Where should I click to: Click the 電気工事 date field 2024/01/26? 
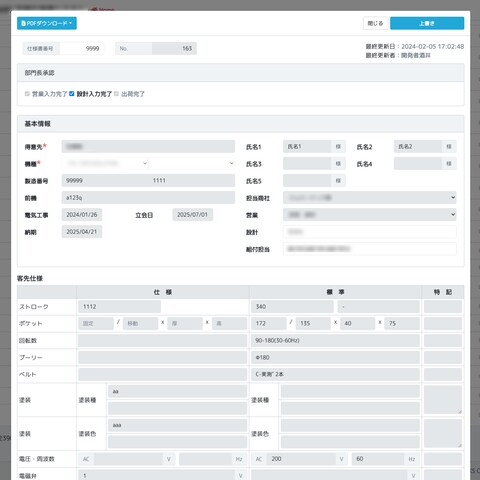[82, 215]
